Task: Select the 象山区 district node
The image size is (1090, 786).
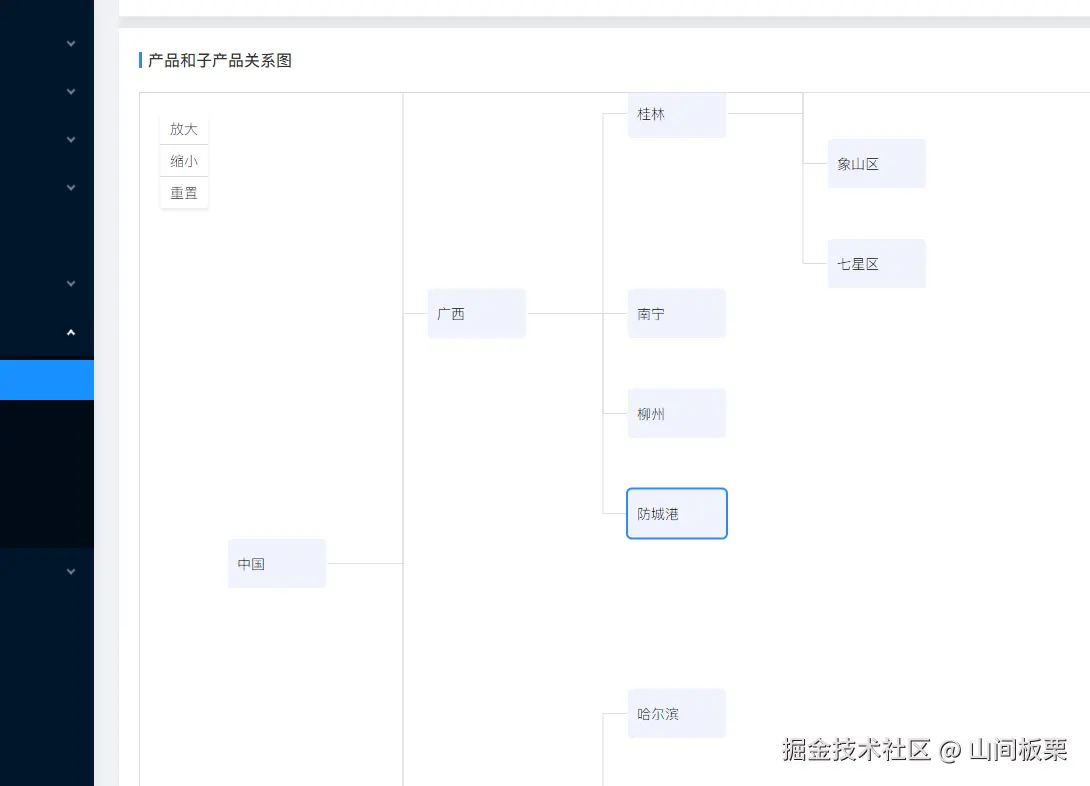Action: [x=876, y=163]
